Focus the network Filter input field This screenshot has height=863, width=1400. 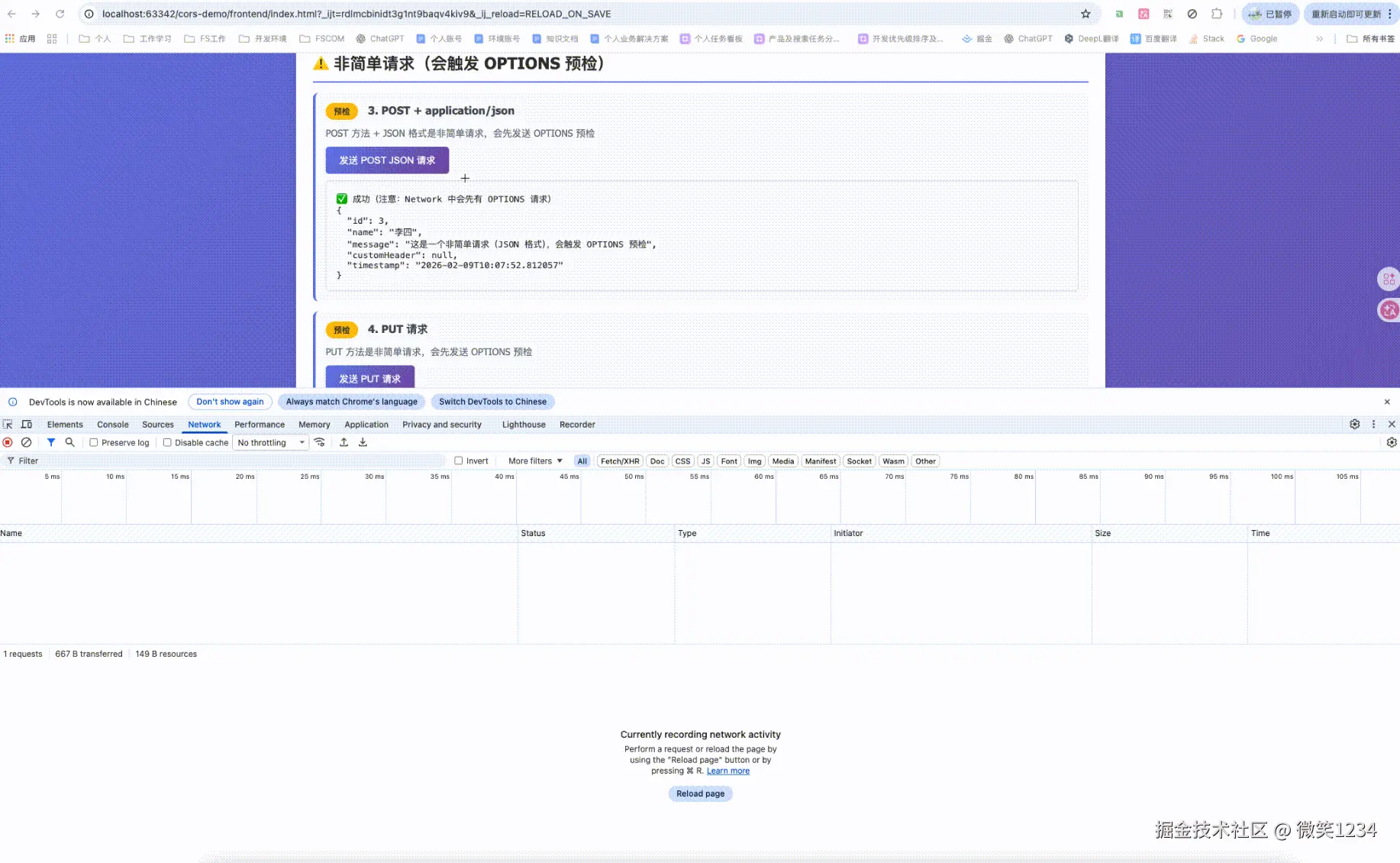tap(229, 461)
